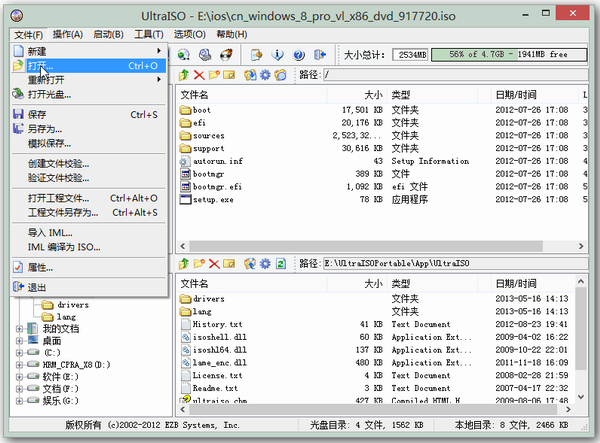Click the rename icon in ISO toolbar

click(229, 75)
